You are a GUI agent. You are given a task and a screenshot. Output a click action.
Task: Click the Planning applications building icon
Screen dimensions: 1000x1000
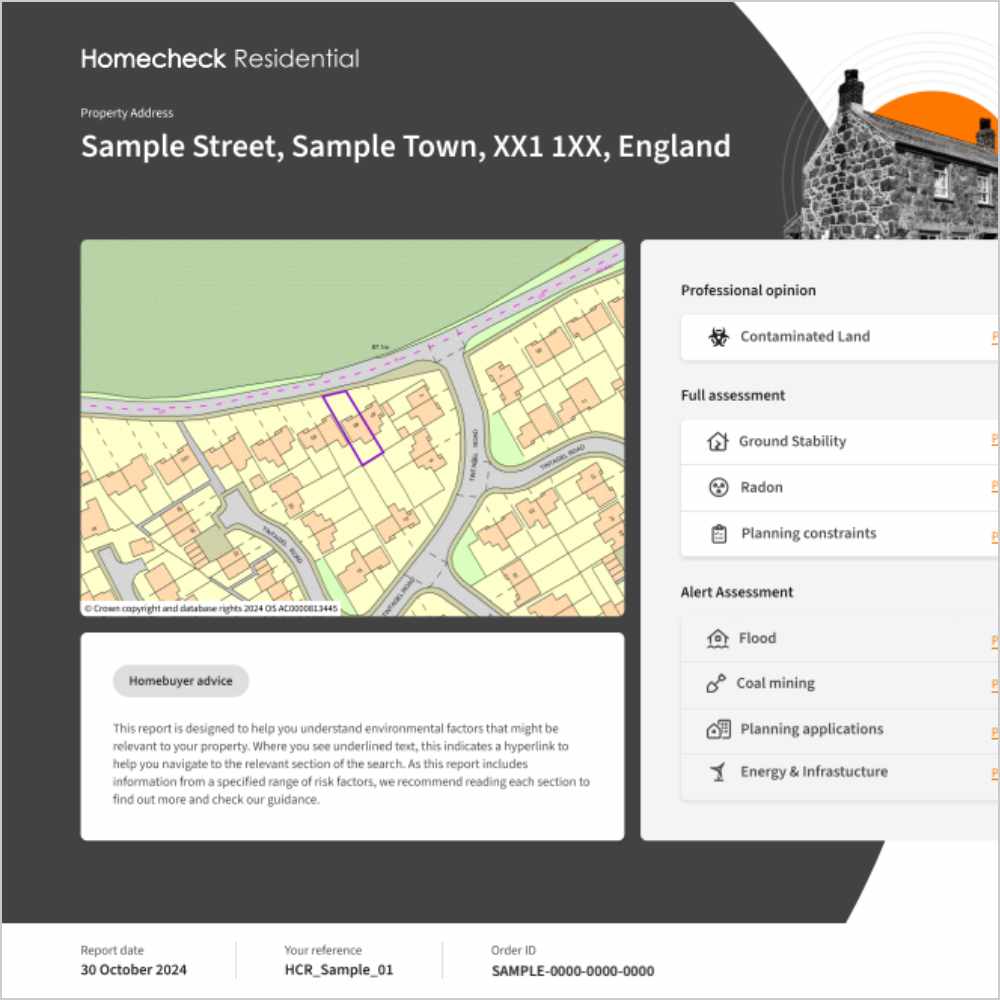click(719, 729)
